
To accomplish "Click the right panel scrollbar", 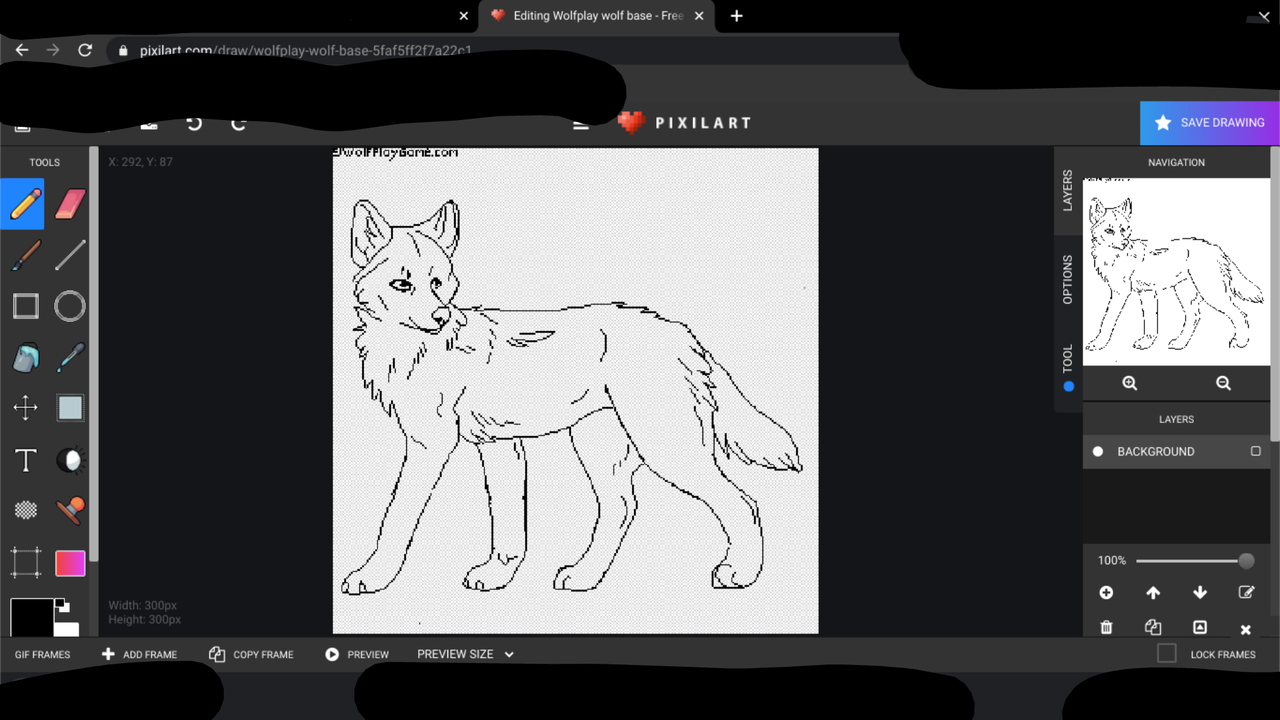I will click(1275, 295).
